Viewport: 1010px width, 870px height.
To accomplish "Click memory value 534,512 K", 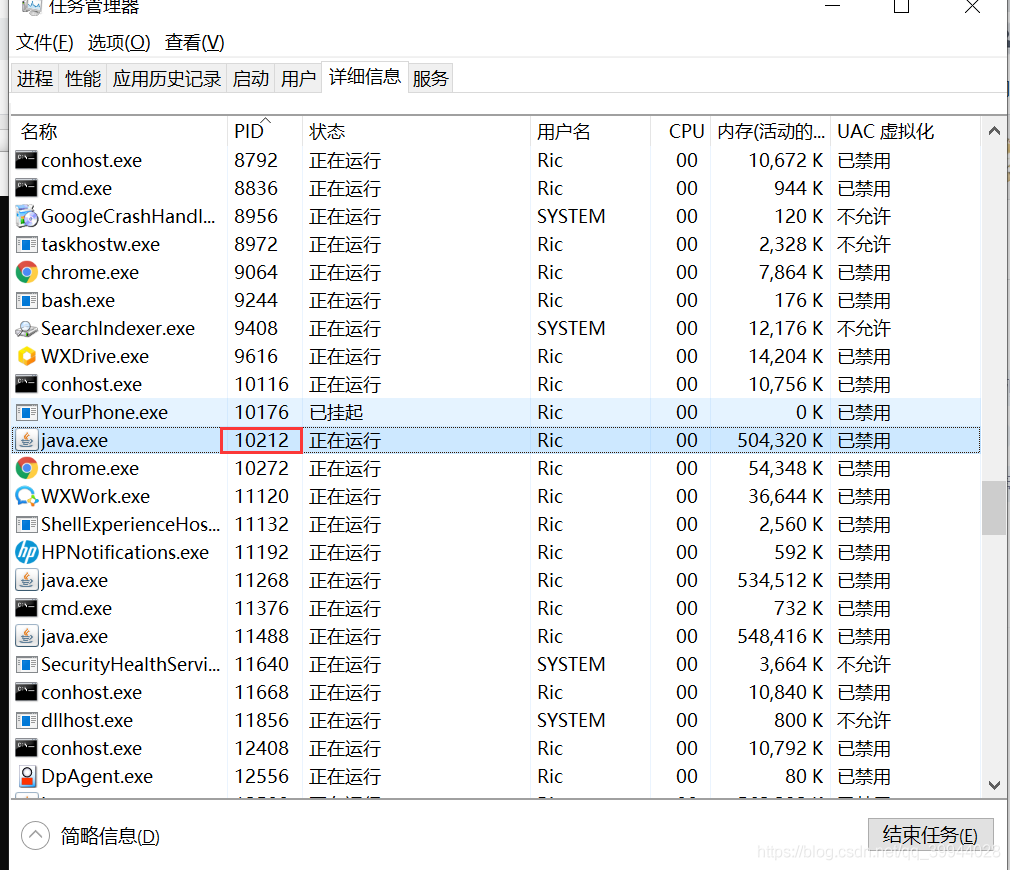I will (780, 580).
